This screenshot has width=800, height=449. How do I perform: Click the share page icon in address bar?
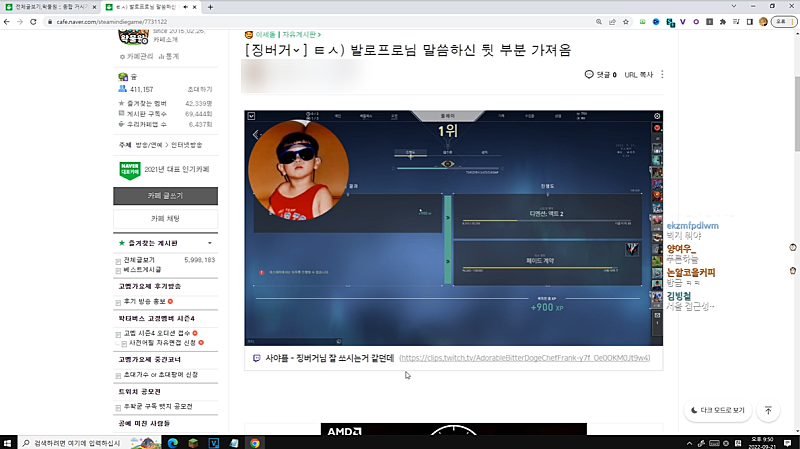tap(612, 22)
